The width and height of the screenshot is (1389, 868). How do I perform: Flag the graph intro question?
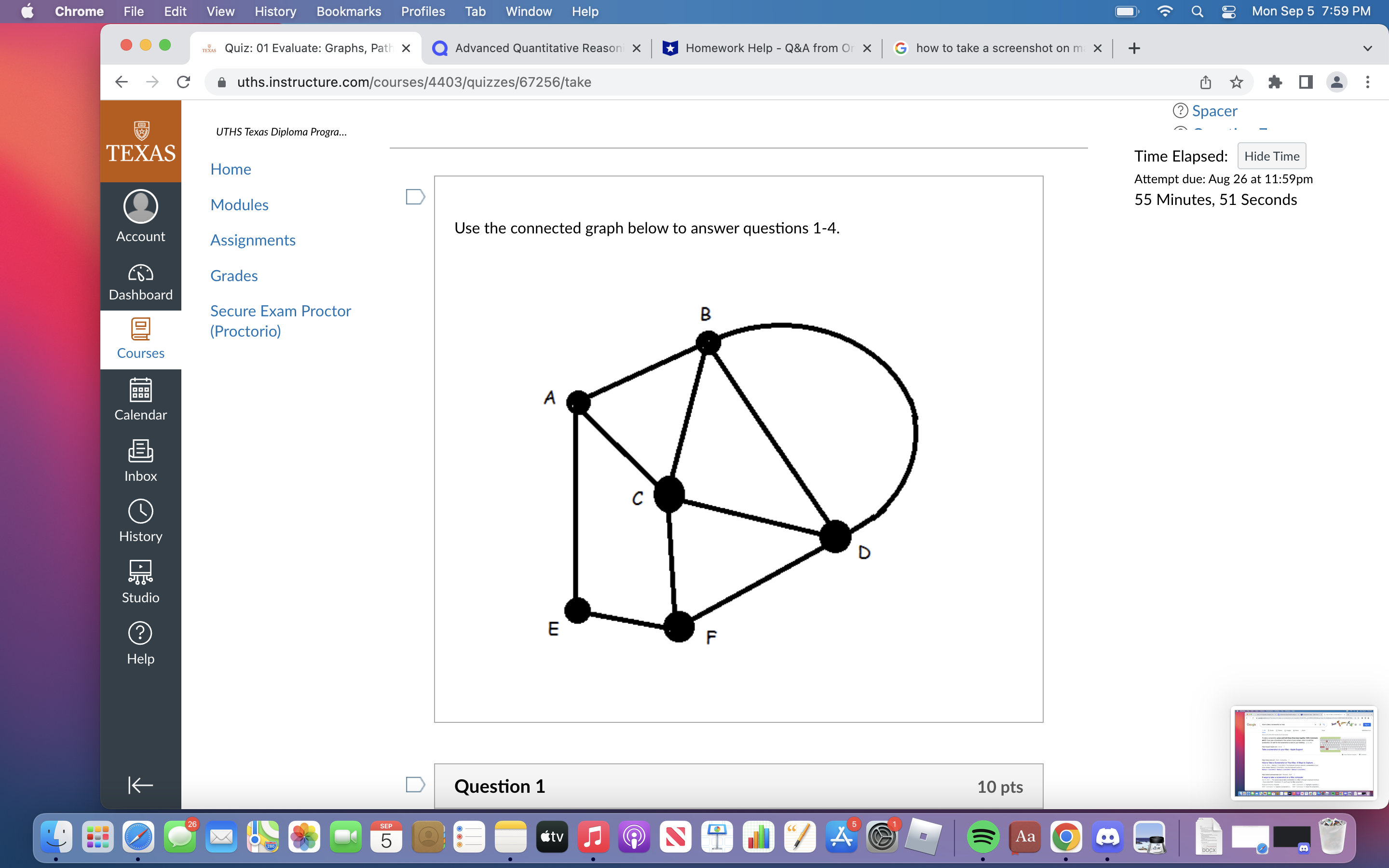click(x=414, y=197)
